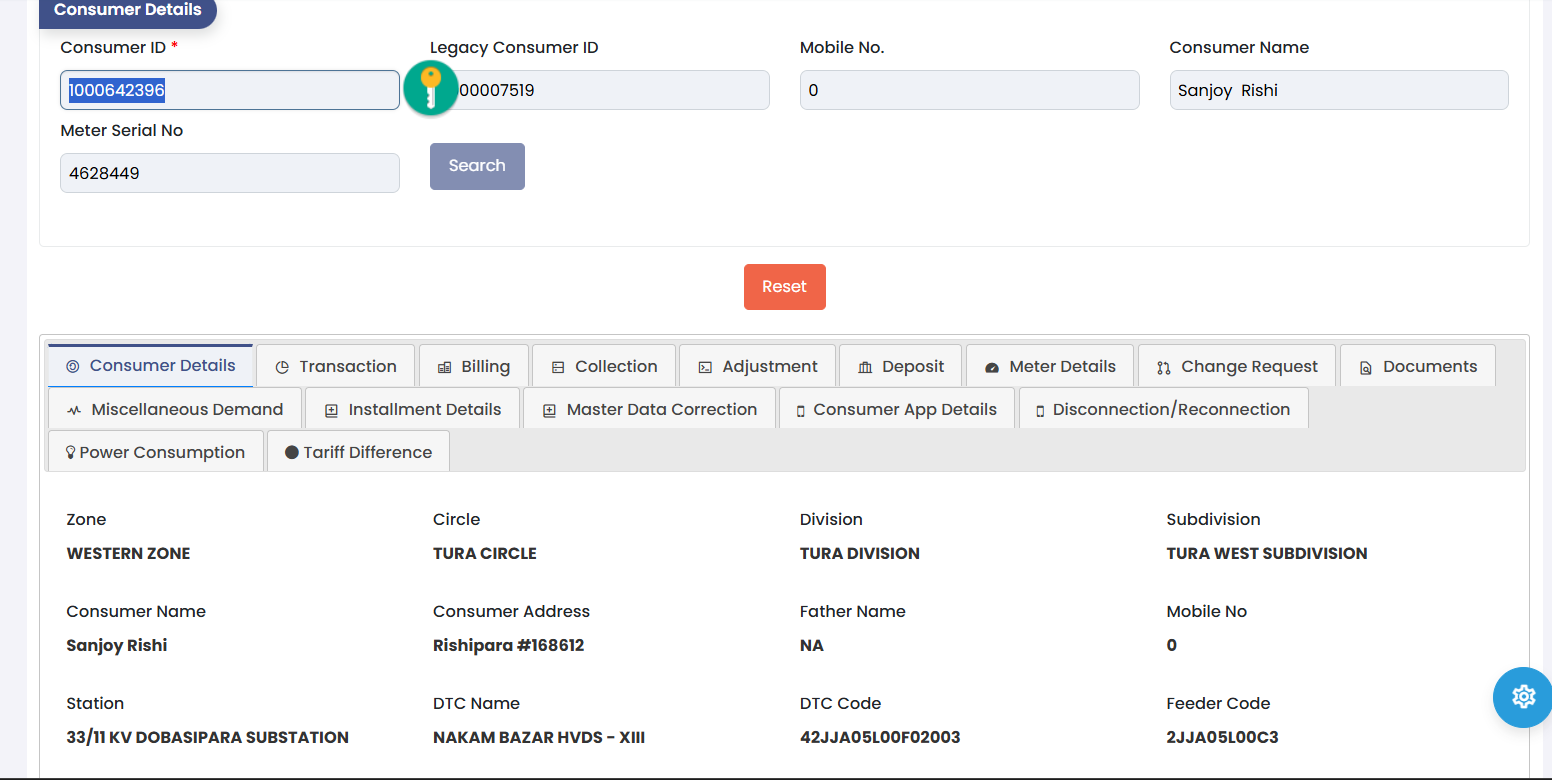Click the green key password manager icon
Image resolution: width=1552 pixels, height=780 pixels.
[x=431, y=88]
